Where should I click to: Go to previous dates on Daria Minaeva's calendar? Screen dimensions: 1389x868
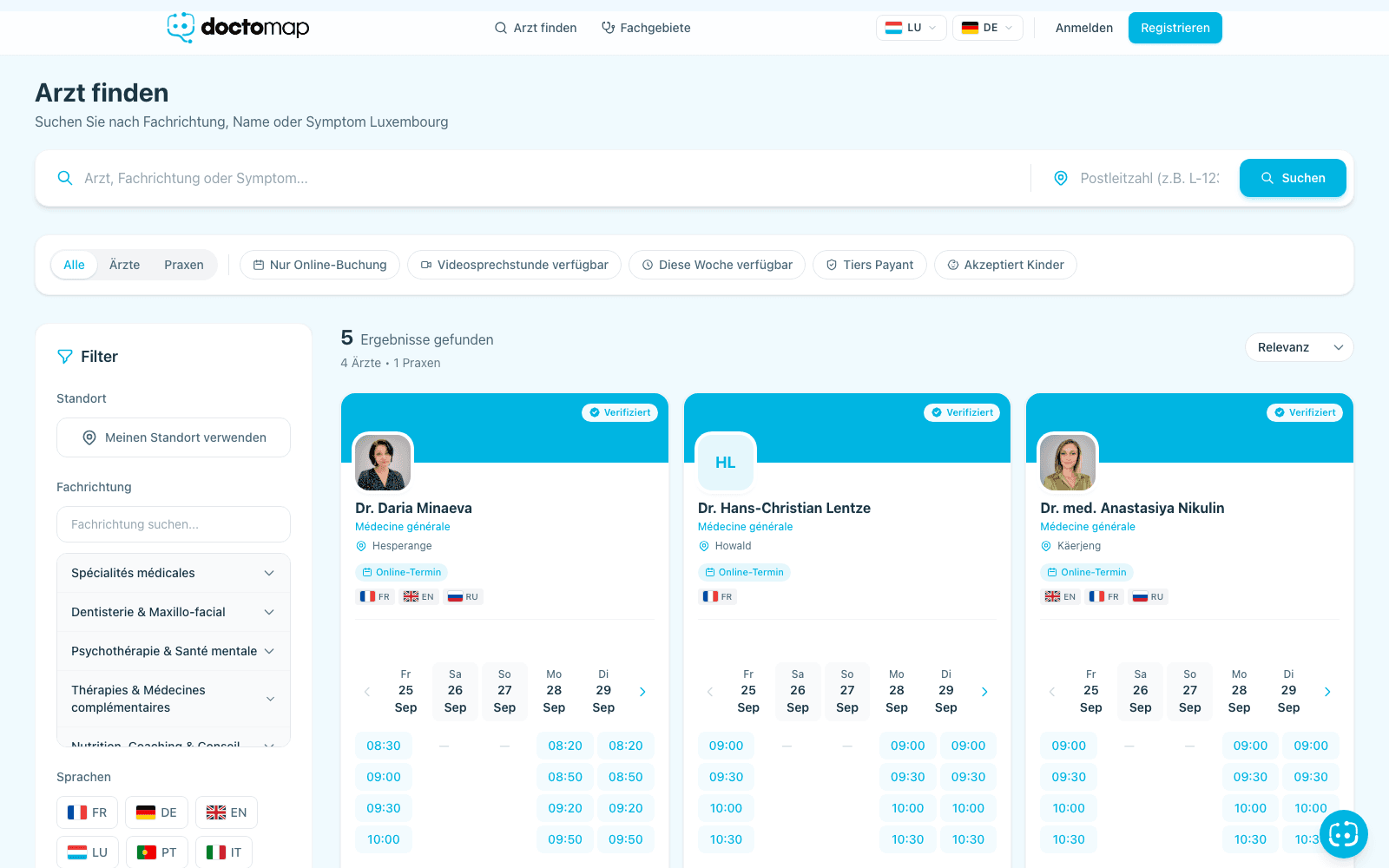367,692
